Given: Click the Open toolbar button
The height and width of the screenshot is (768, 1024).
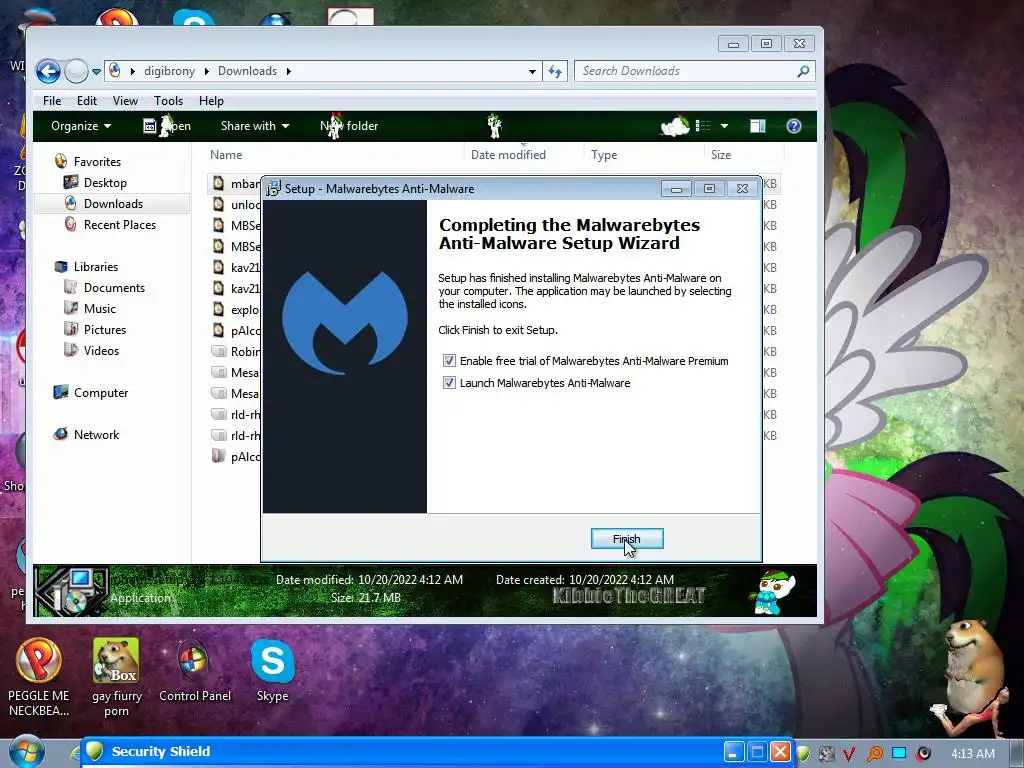Looking at the screenshot, I should click(x=167, y=126).
